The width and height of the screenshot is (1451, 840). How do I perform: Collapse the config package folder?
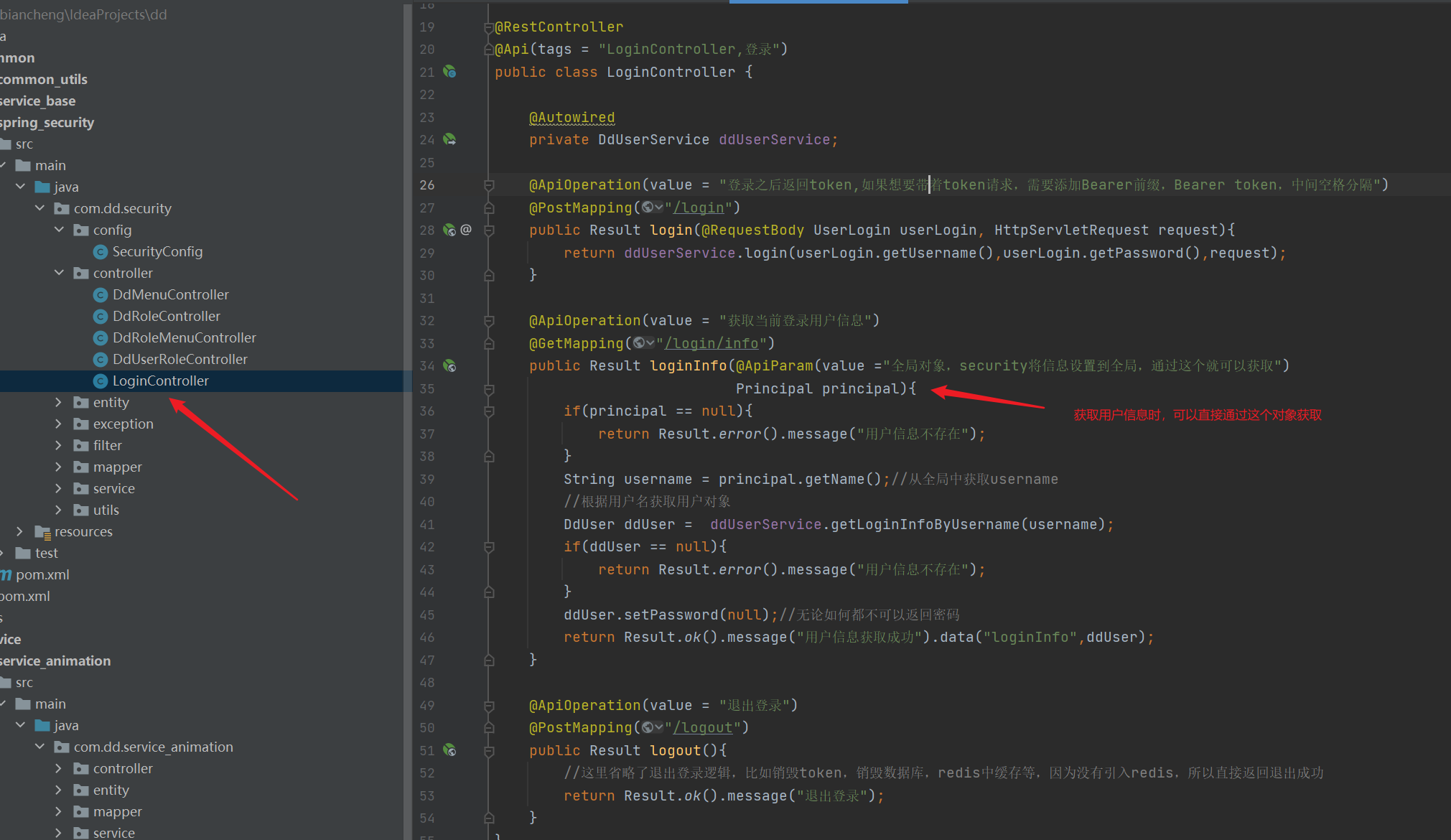tap(59, 230)
